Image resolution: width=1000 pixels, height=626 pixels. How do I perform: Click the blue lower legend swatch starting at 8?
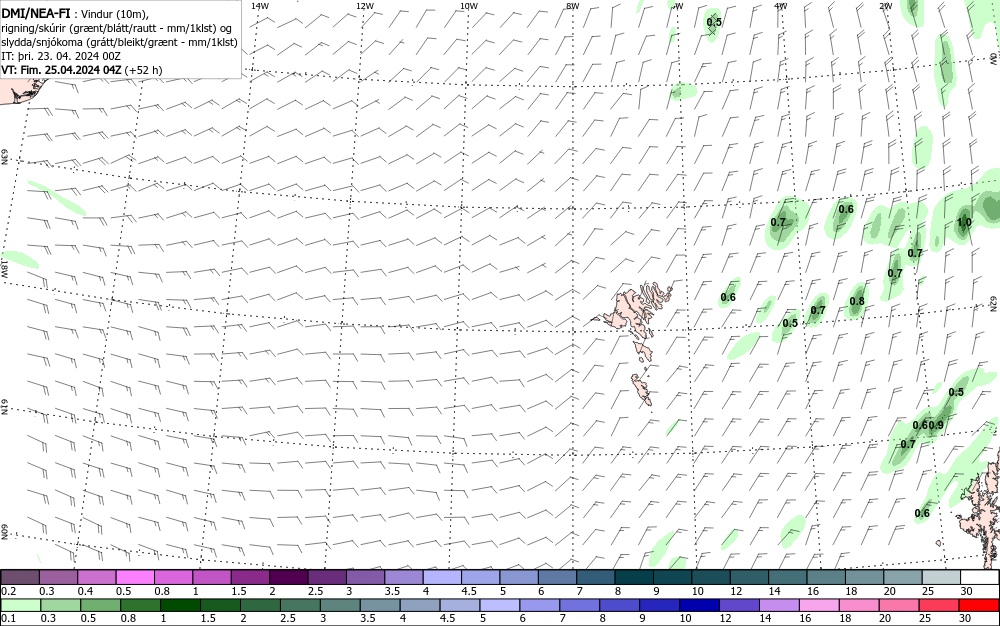point(619,605)
